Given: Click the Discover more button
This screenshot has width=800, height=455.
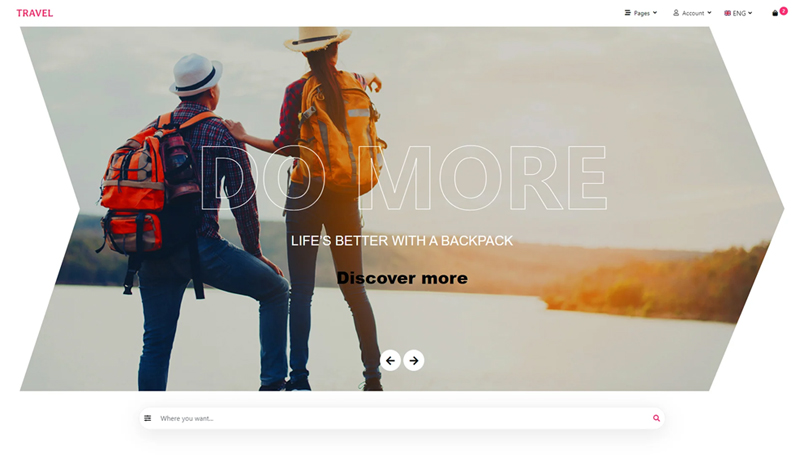Looking at the screenshot, I should tap(402, 278).
